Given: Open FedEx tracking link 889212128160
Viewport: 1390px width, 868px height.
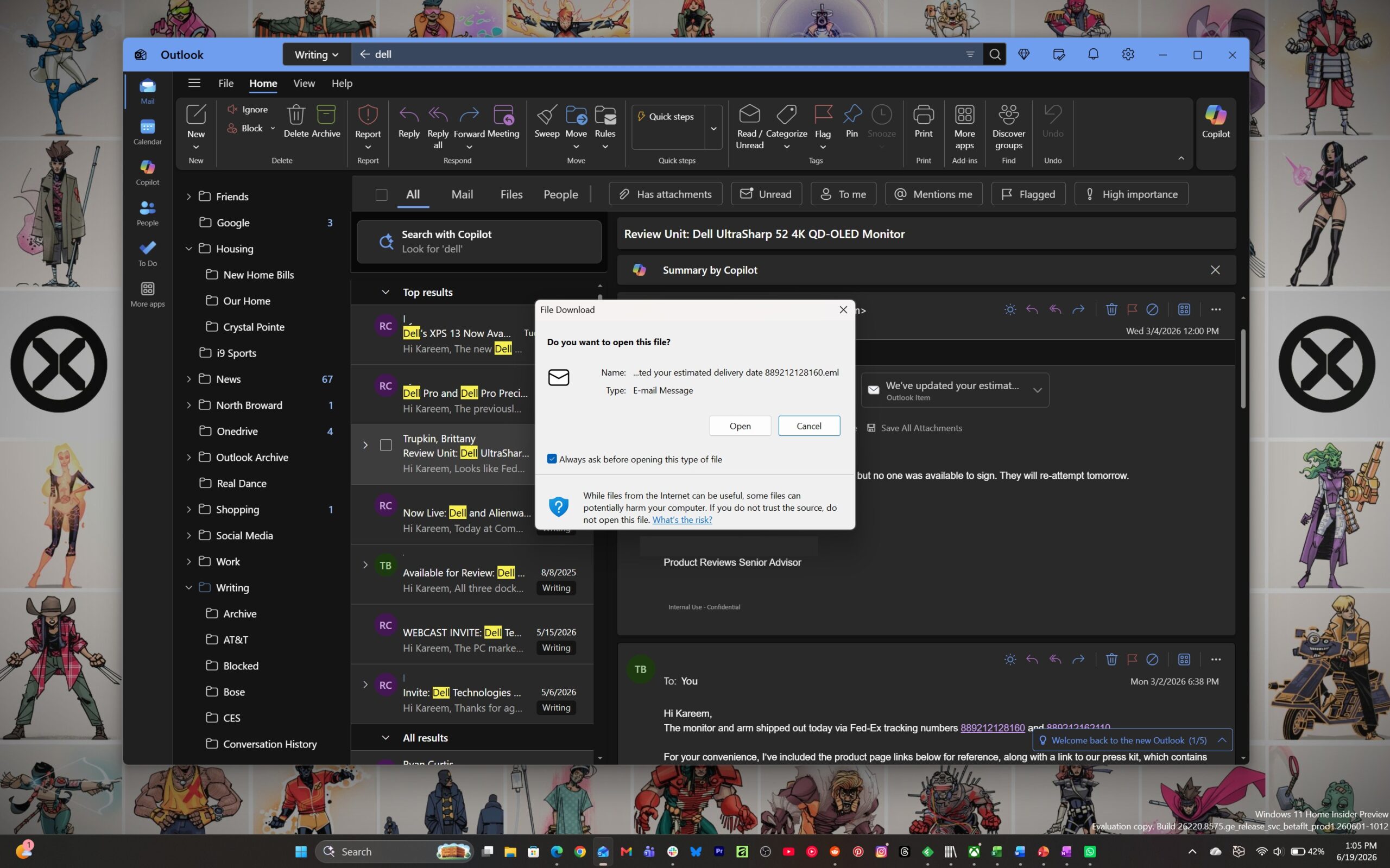Looking at the screenshot, I should (x=992, y=728).
